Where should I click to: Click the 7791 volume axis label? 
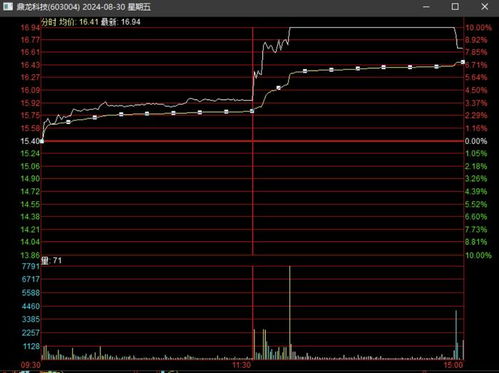coord(31,266)
